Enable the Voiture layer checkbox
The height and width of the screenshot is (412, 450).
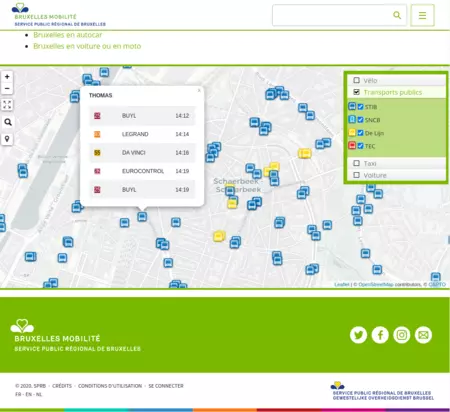point(356,175)
